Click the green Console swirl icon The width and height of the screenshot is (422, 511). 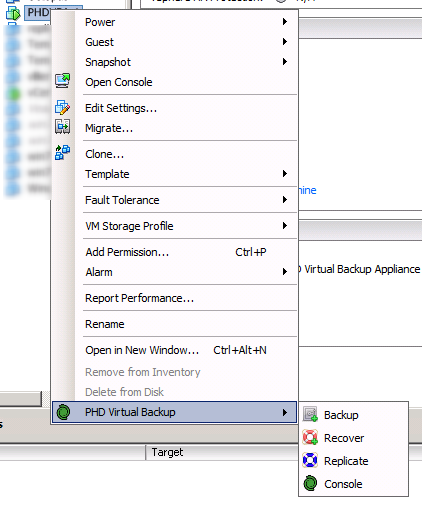310,483
